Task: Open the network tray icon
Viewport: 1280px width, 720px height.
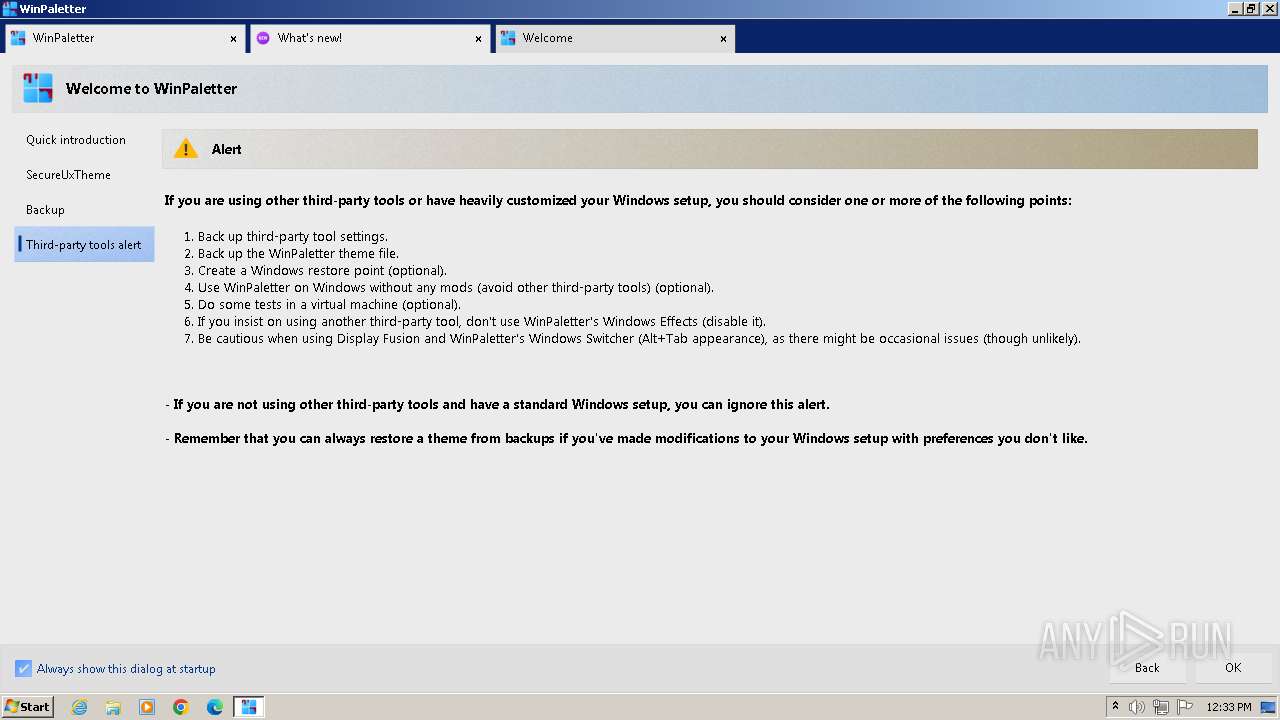Action: click(x=1161, y=707)
